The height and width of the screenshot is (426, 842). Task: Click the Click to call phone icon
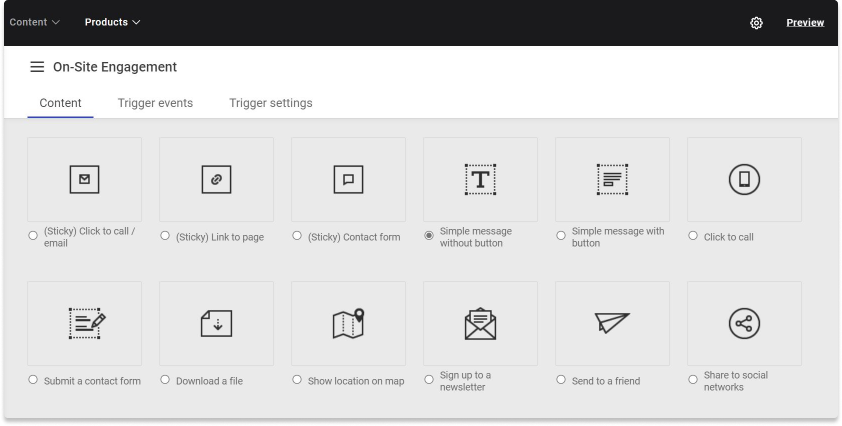744,179
